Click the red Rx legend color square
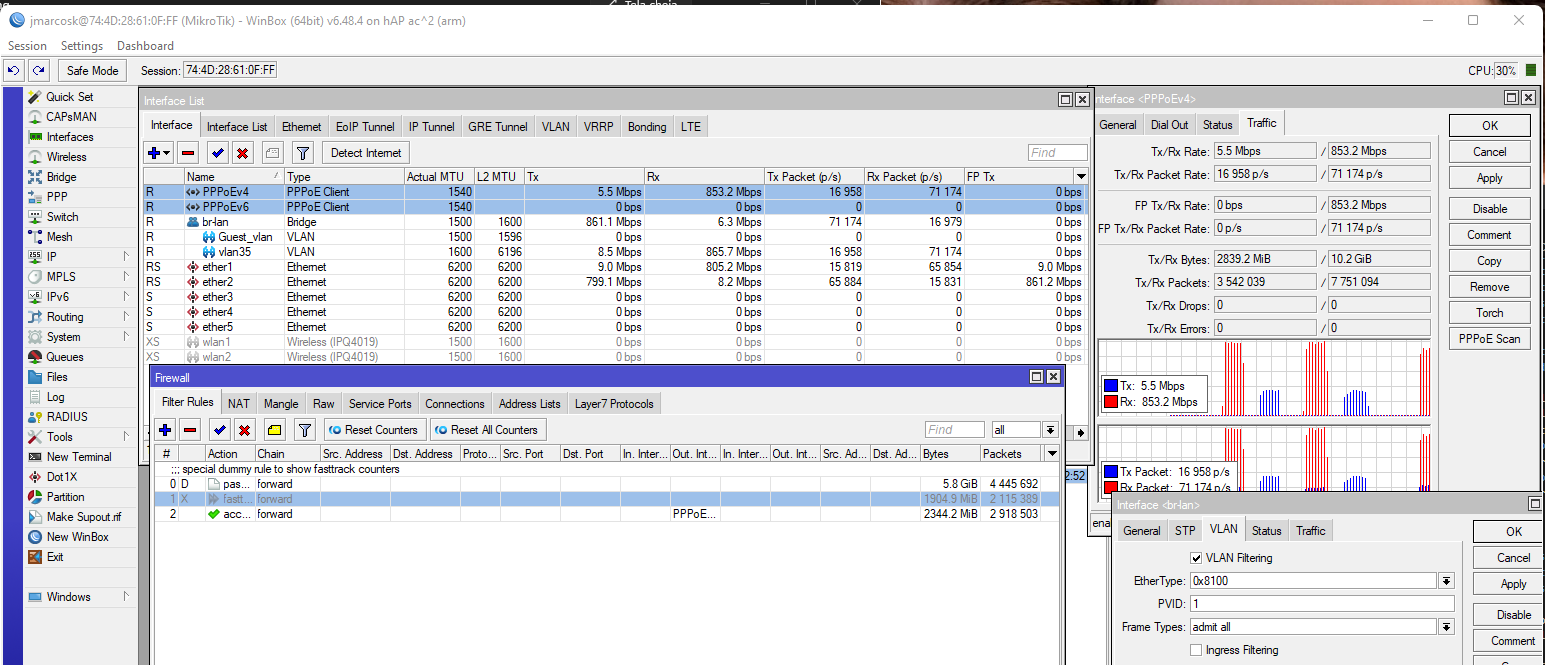Image resolution: width=1545 pixels, height=665 pixels. (1110, 403)
